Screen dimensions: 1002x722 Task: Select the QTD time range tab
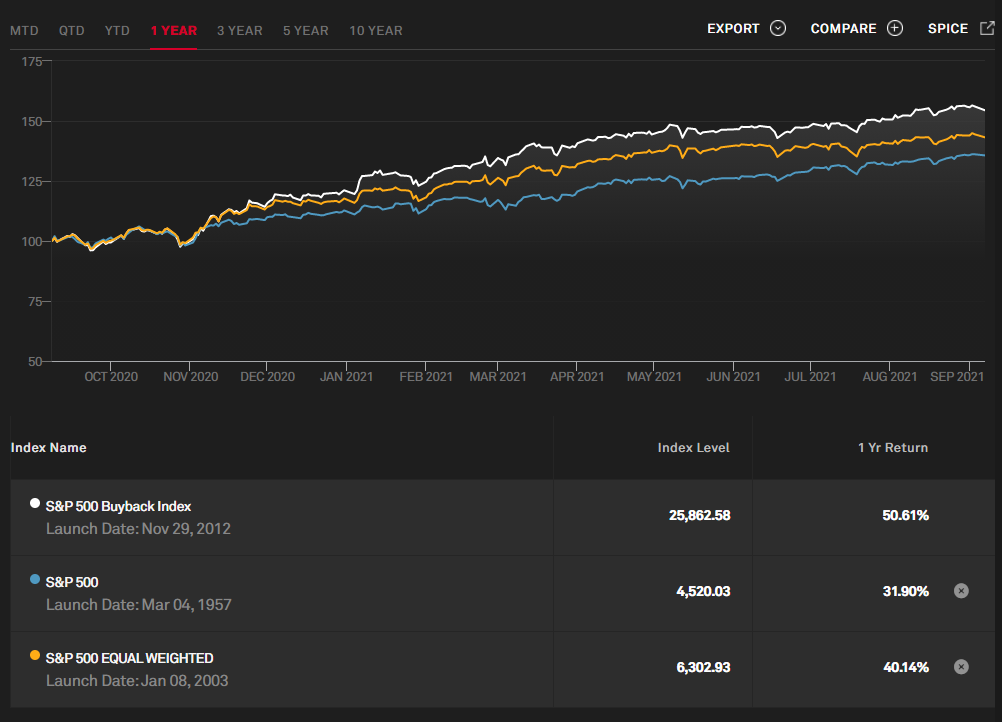72,31
